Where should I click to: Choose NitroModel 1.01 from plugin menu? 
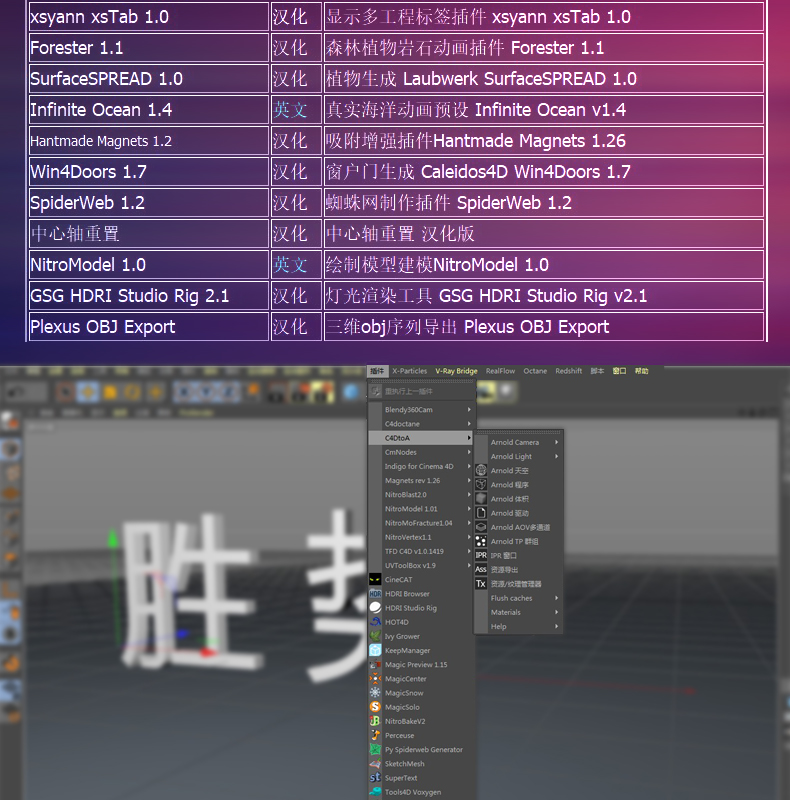click(x=421, y=509)
